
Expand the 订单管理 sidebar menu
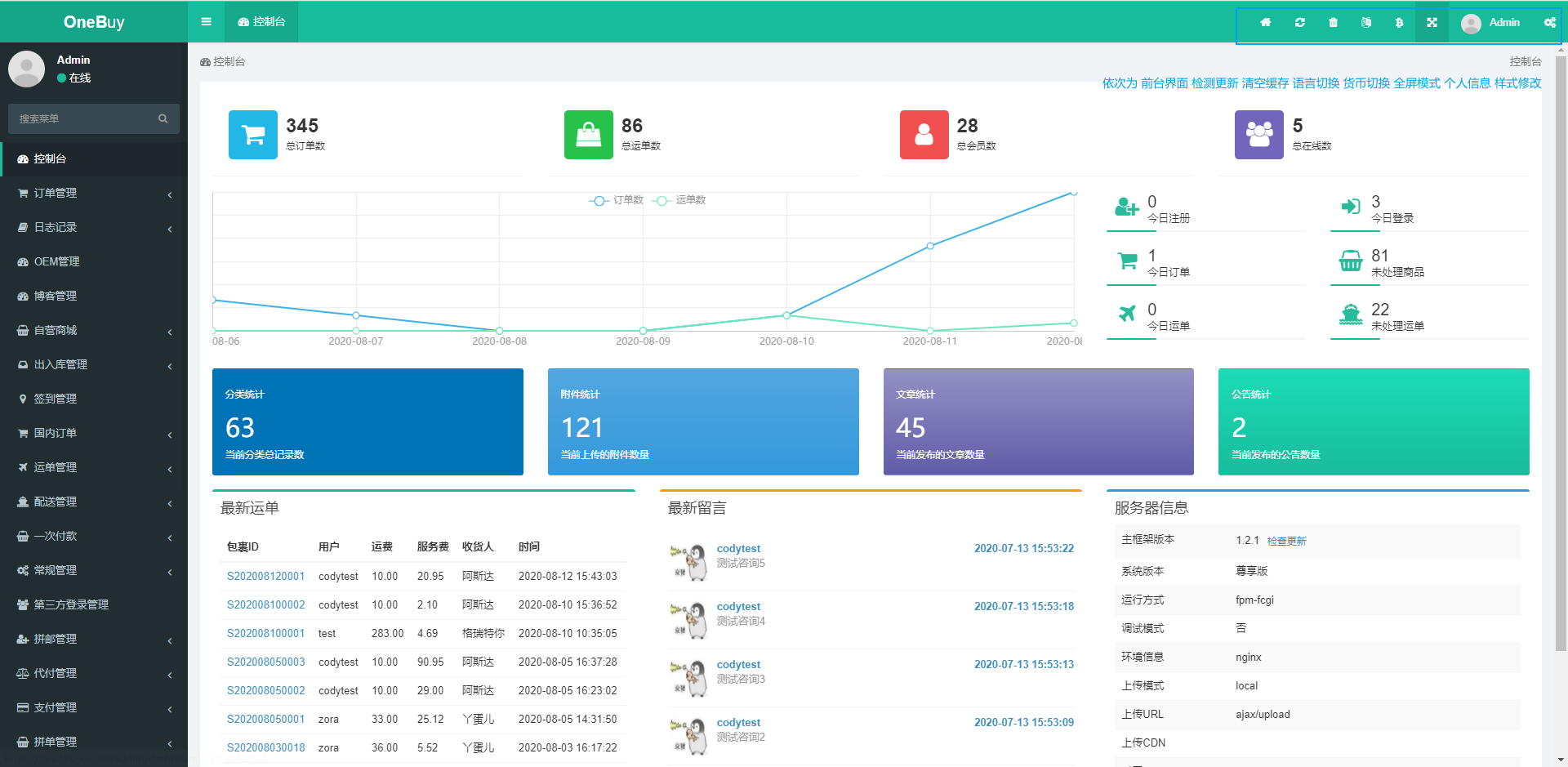[94, 194]
